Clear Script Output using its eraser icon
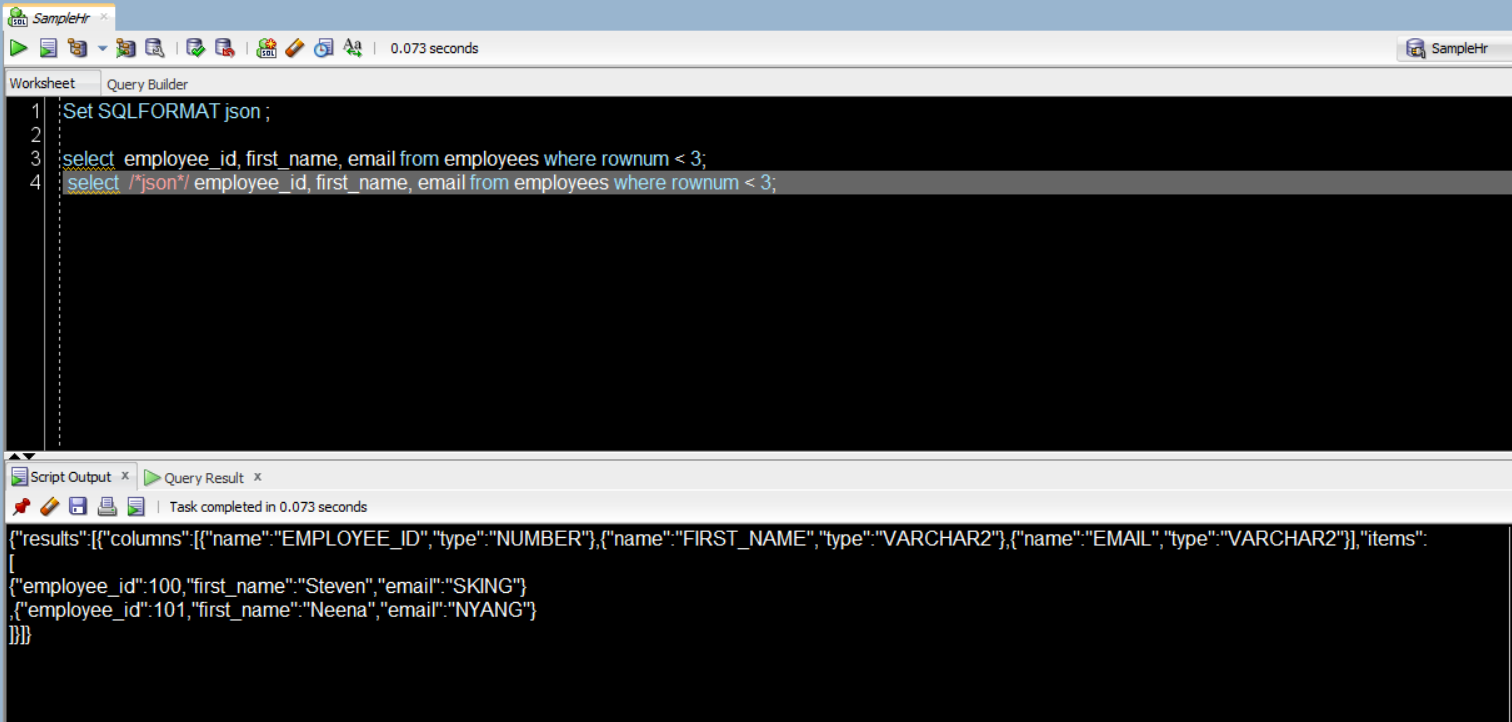 (x=49, y=506)
